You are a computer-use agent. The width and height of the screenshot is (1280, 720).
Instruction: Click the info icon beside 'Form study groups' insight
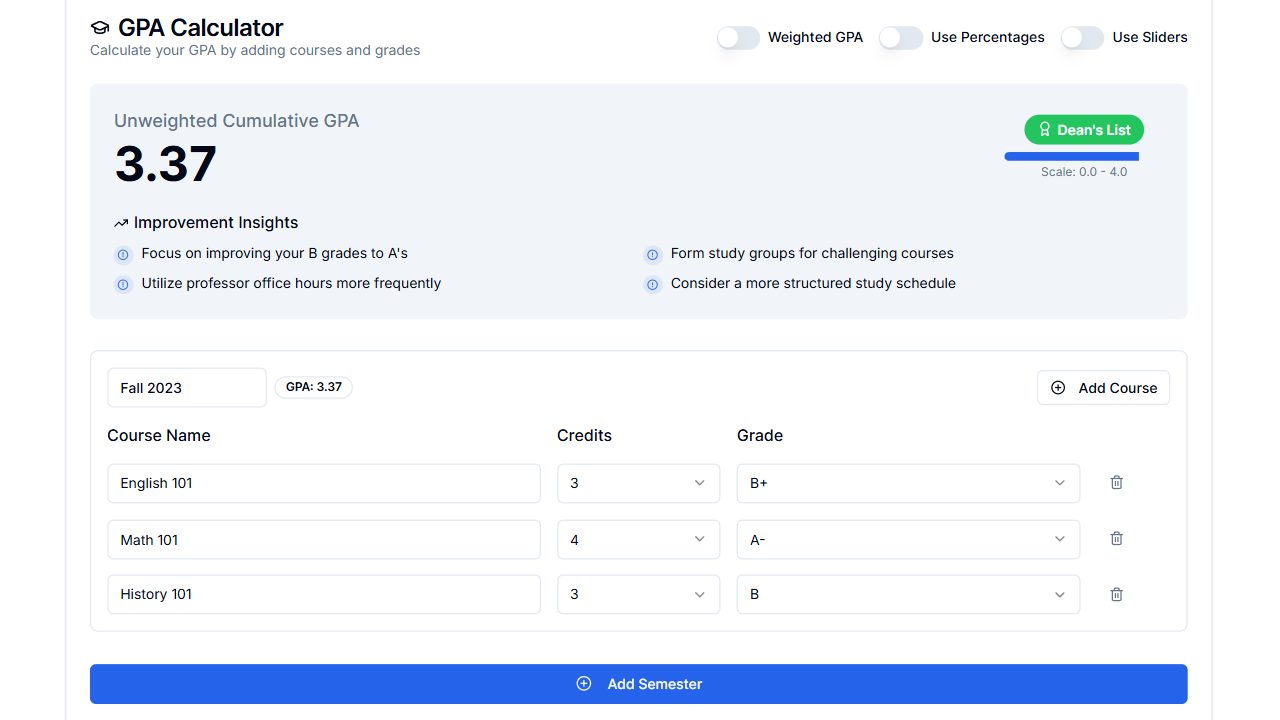[x=653, y=254]
